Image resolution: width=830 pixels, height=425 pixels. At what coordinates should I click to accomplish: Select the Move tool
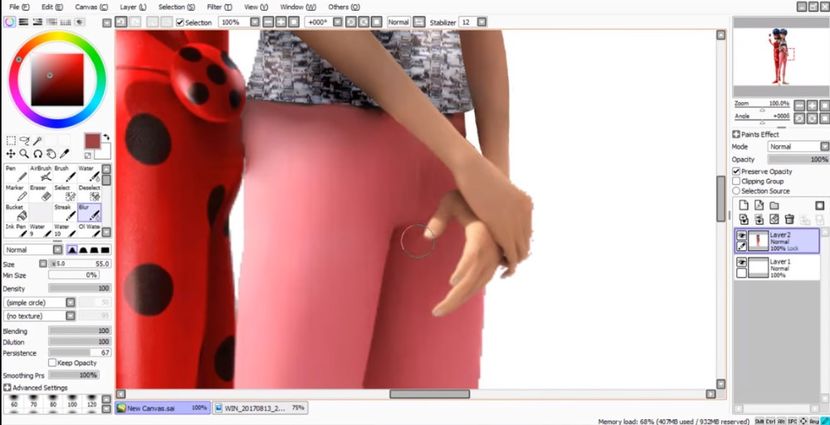pos(11,153)
